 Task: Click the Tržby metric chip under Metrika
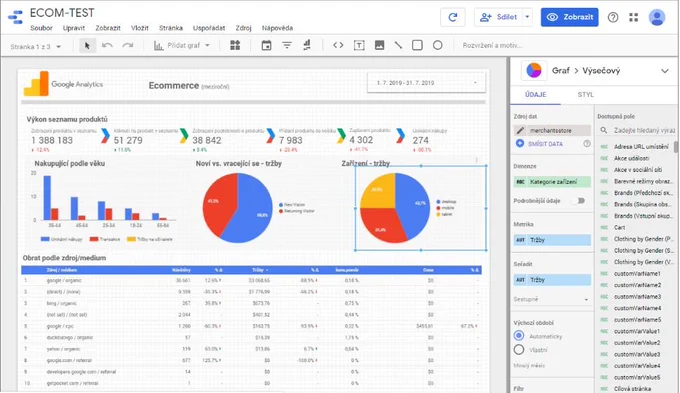click(552, 240)
